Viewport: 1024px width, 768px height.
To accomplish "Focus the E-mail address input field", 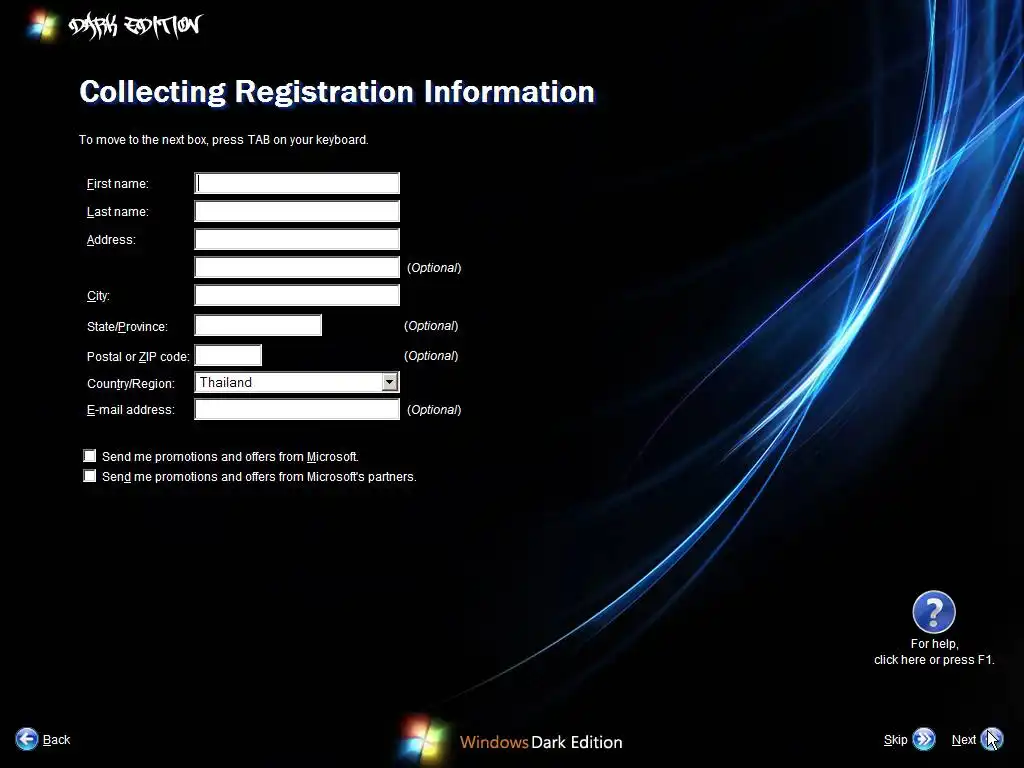I will (297, 409).
